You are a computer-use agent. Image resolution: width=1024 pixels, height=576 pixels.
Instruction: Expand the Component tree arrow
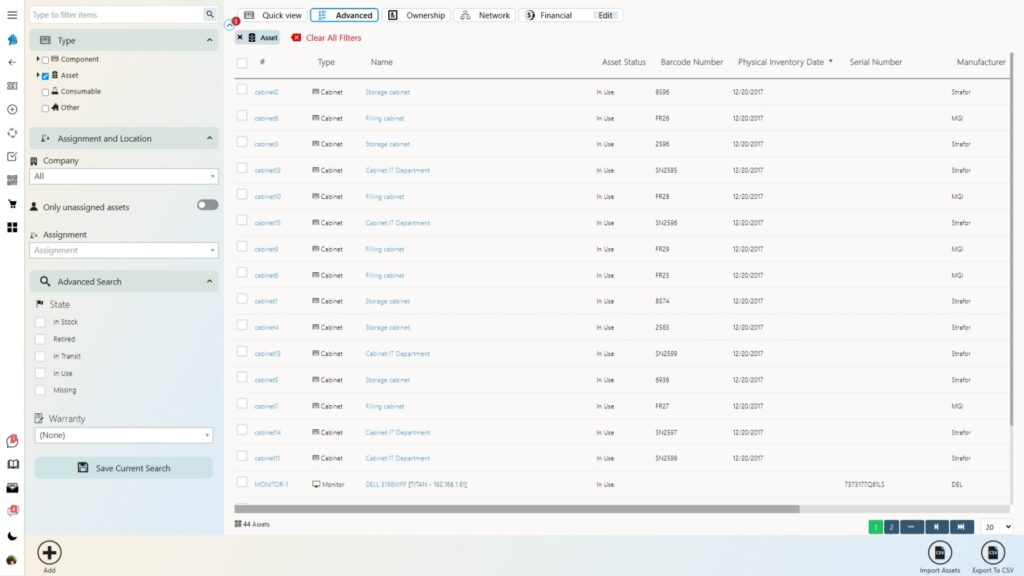(38, 60)
